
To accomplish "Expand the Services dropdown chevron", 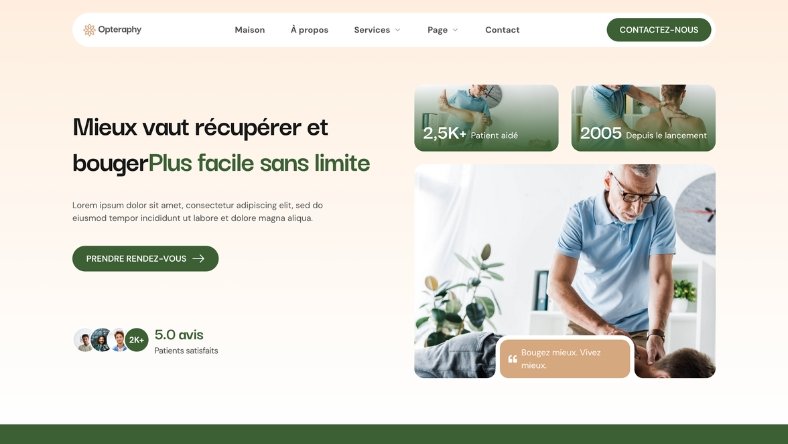I will point(398,30).
